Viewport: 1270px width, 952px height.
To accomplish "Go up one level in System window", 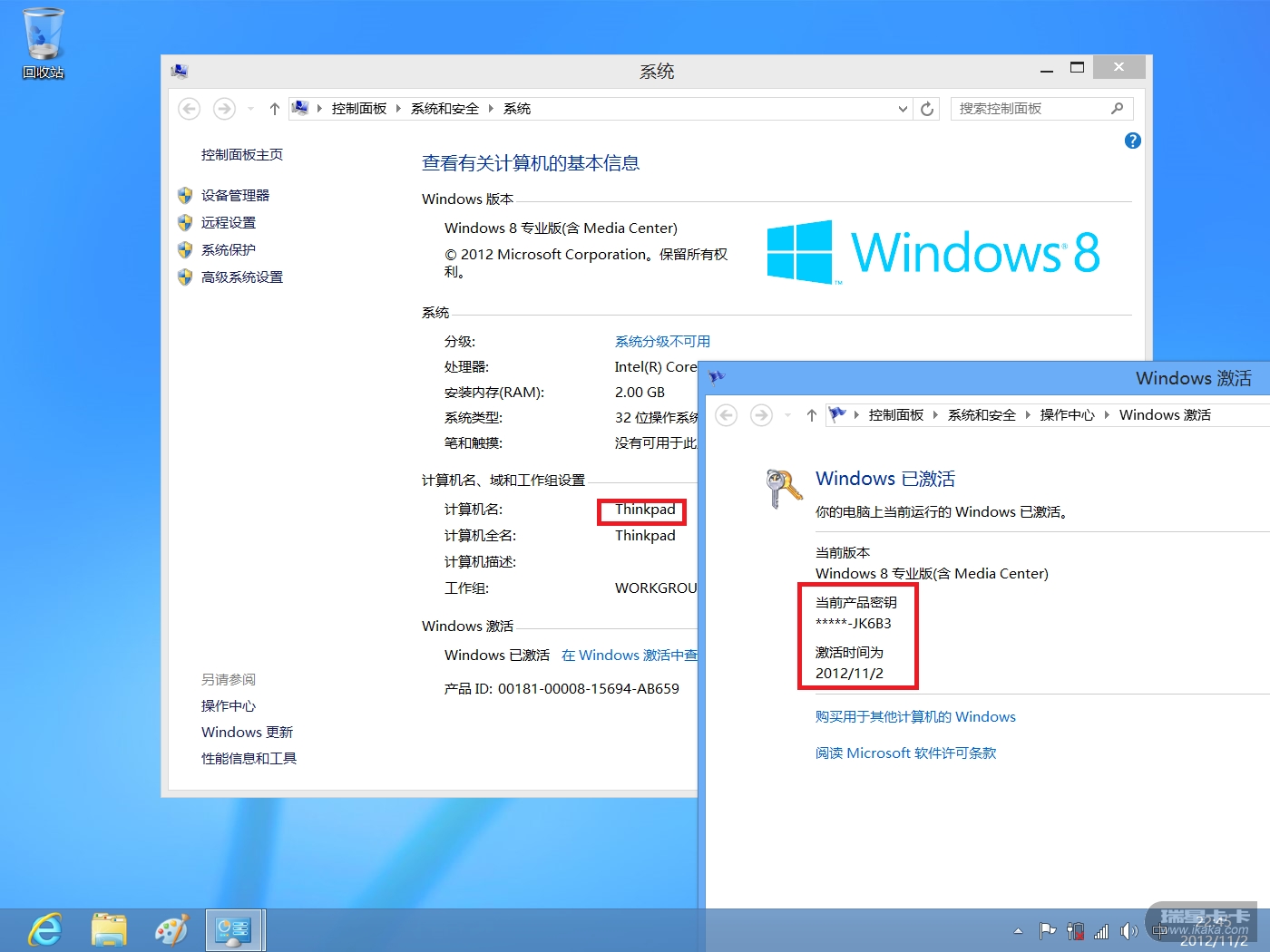I will coord(274,109).
